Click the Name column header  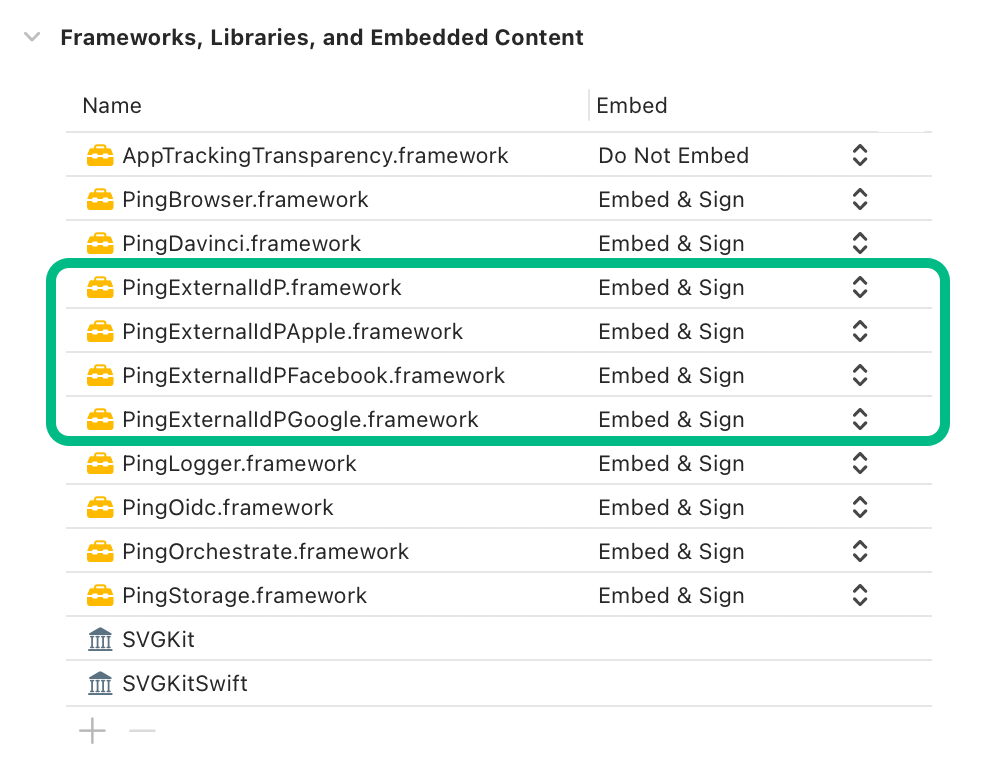pyautogui.click(x=111, y=106)
